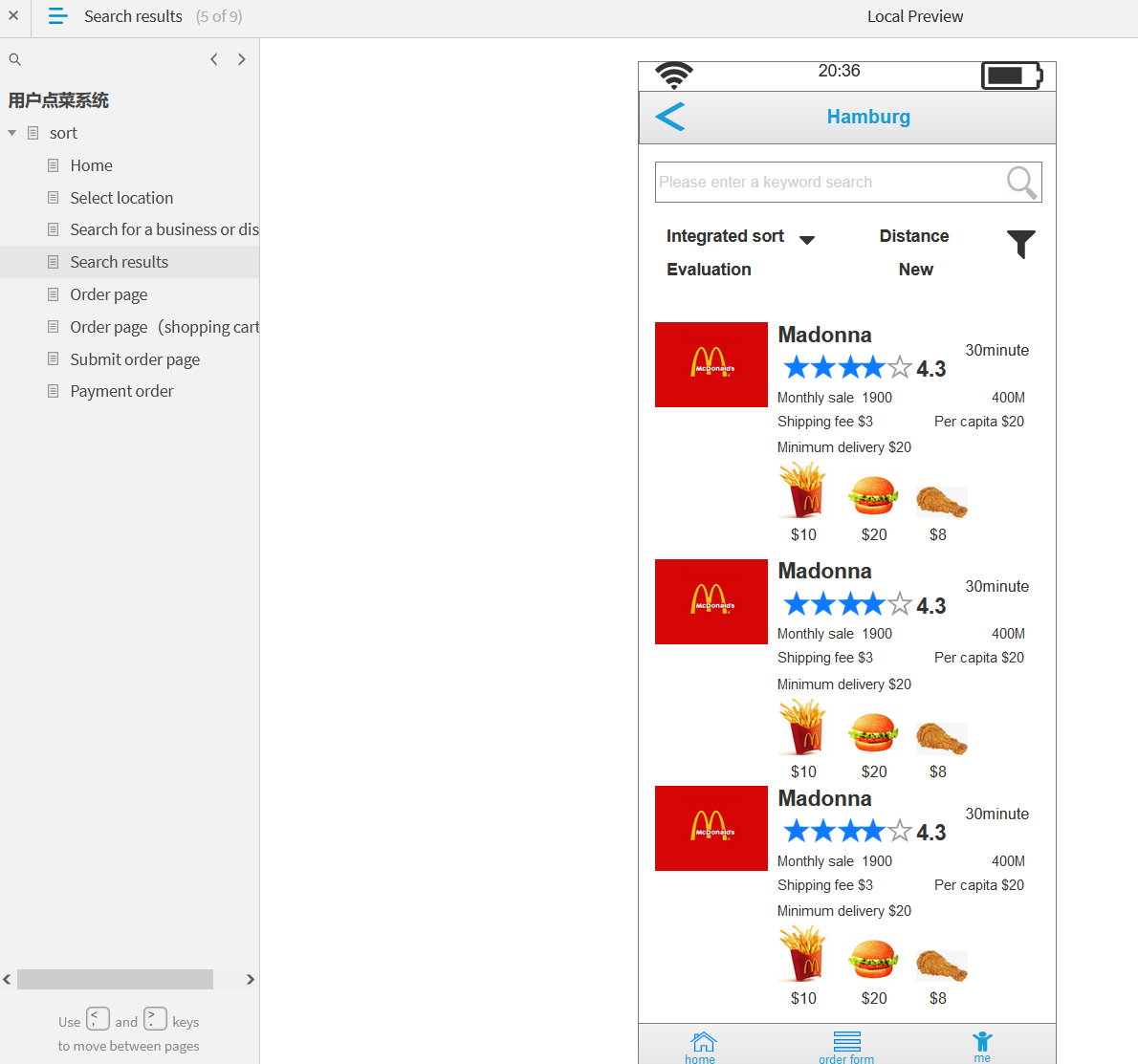Tap the chicken drumstick in second listing

click(941, 739)
